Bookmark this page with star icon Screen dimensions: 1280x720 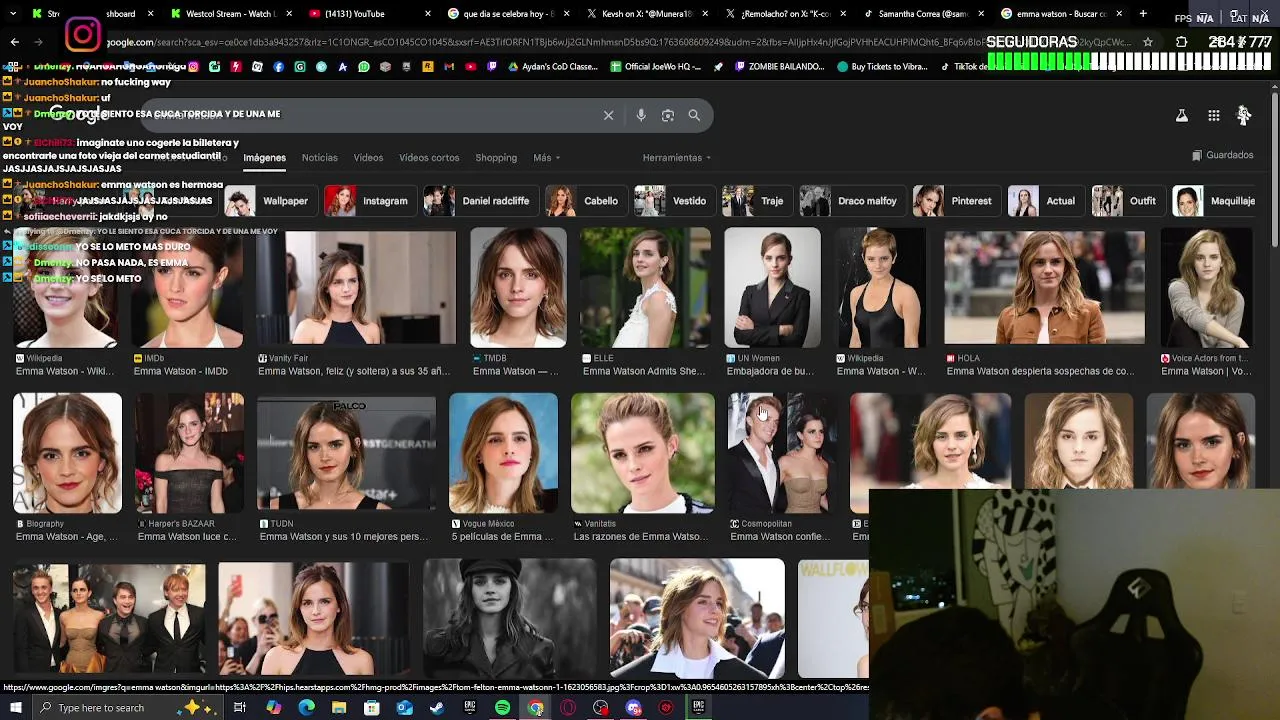click(x=1147, y=42)
